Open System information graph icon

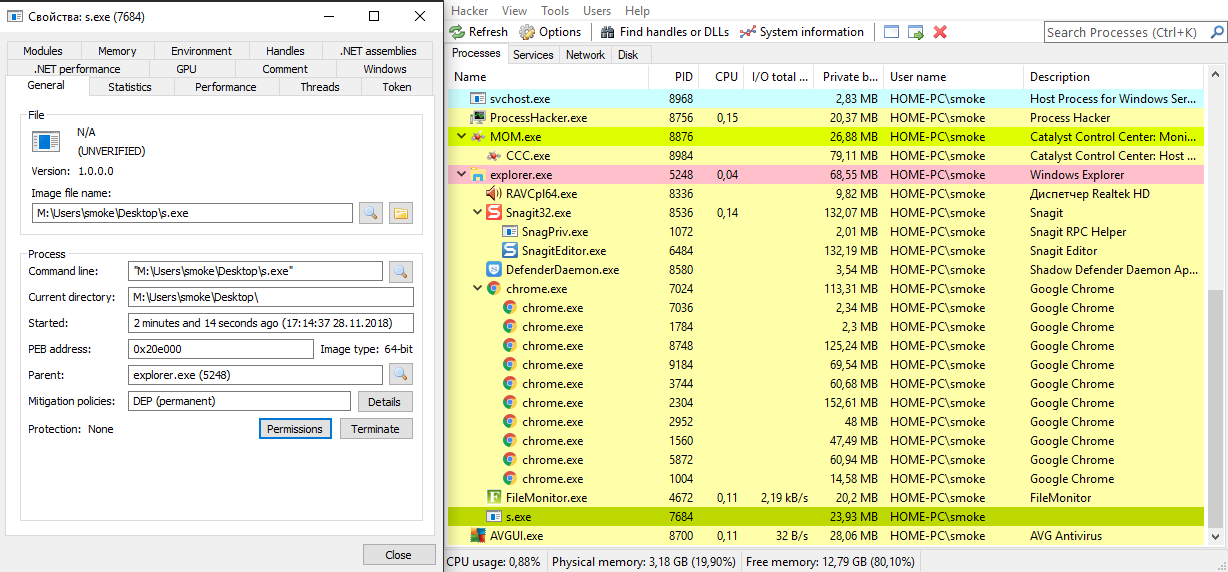tap(747, 32)
